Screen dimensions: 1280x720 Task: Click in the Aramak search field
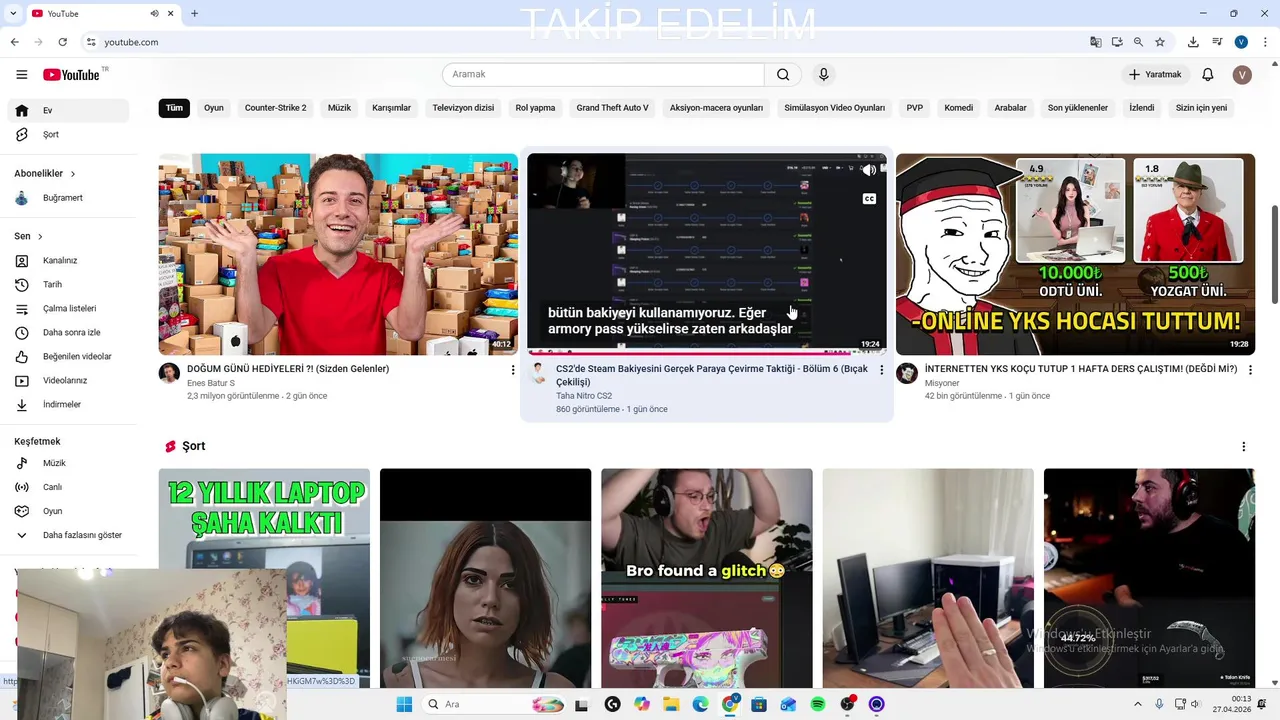click(603, 75)
